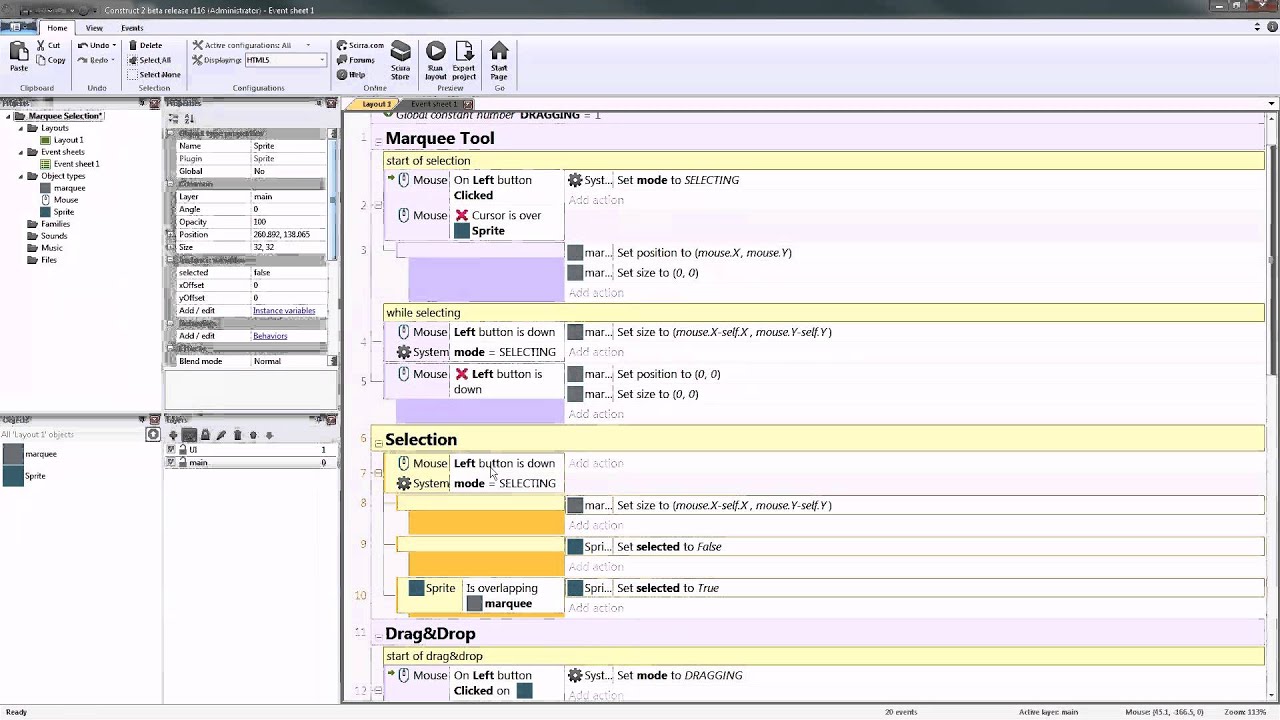Switch to the Event sheet 1 tab
This screenshot has width=1280, height=720.
point(433,104)
